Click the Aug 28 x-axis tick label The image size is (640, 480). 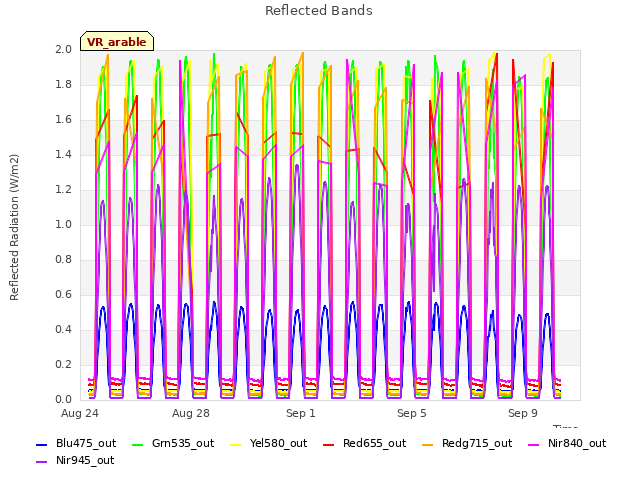pyautogui.click(x=191, y=413)
